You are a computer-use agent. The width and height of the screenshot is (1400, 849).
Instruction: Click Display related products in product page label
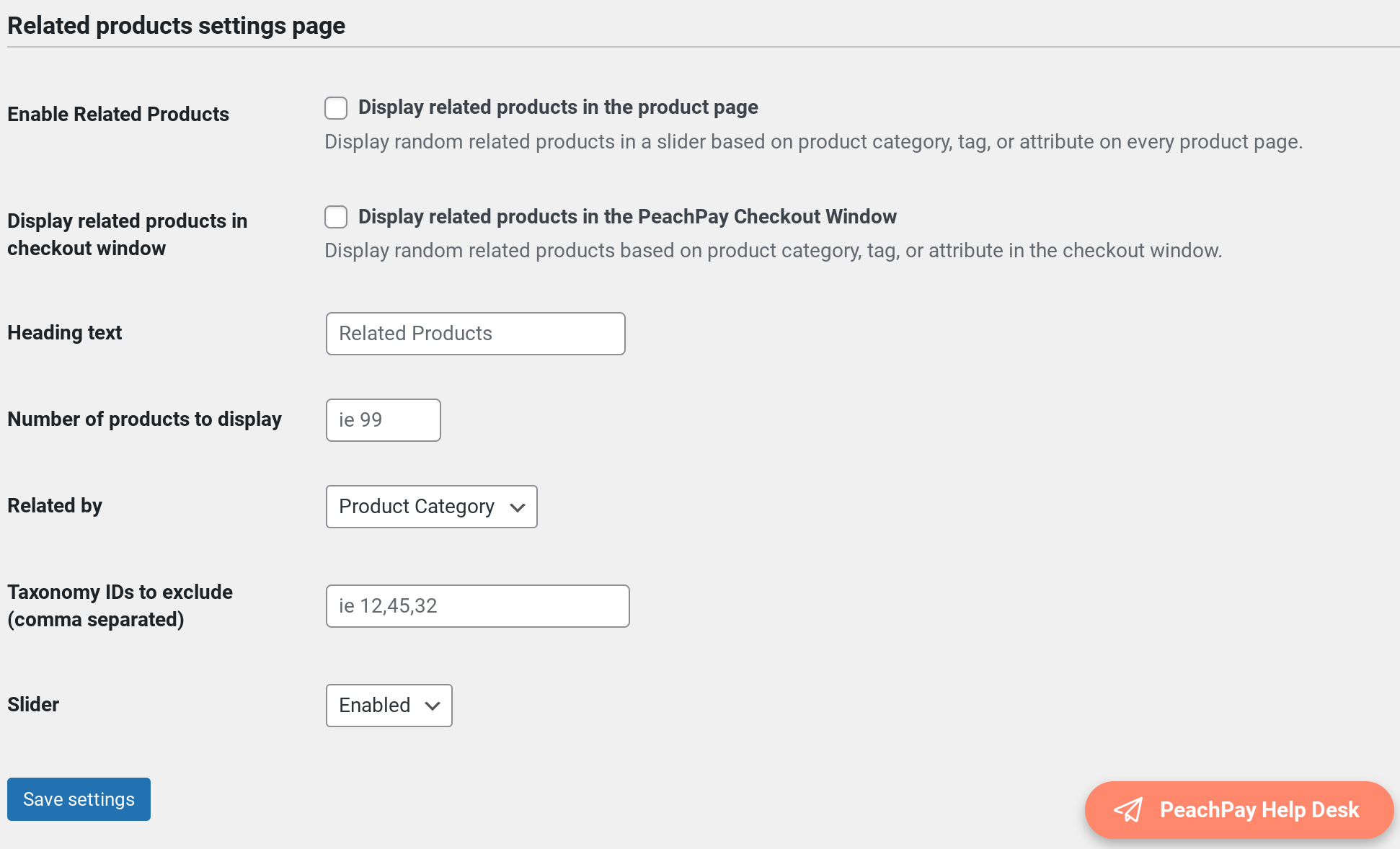click(557, 107)
